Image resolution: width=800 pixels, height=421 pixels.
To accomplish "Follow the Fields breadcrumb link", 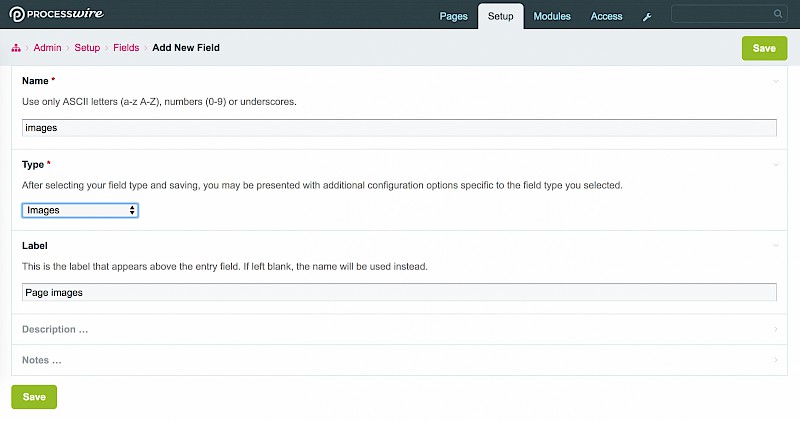I will tap(126, 48).
